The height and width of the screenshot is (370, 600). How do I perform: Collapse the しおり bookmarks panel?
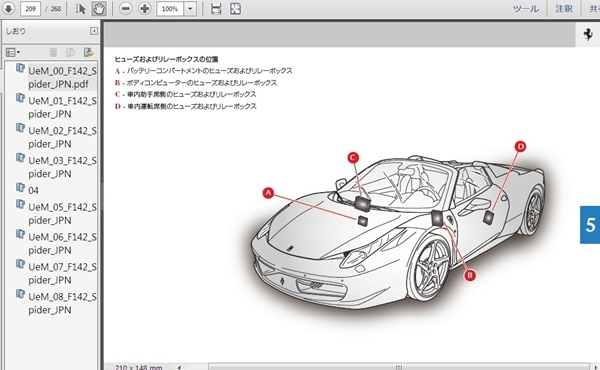(94, 31)
